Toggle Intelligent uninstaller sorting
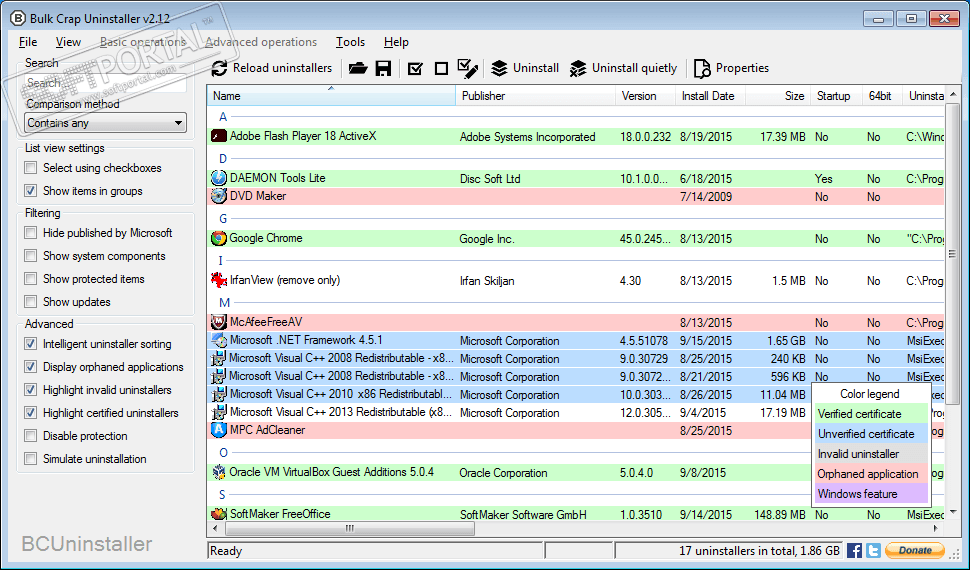Screen dimensions: 970x570 (x=30, y=343)
